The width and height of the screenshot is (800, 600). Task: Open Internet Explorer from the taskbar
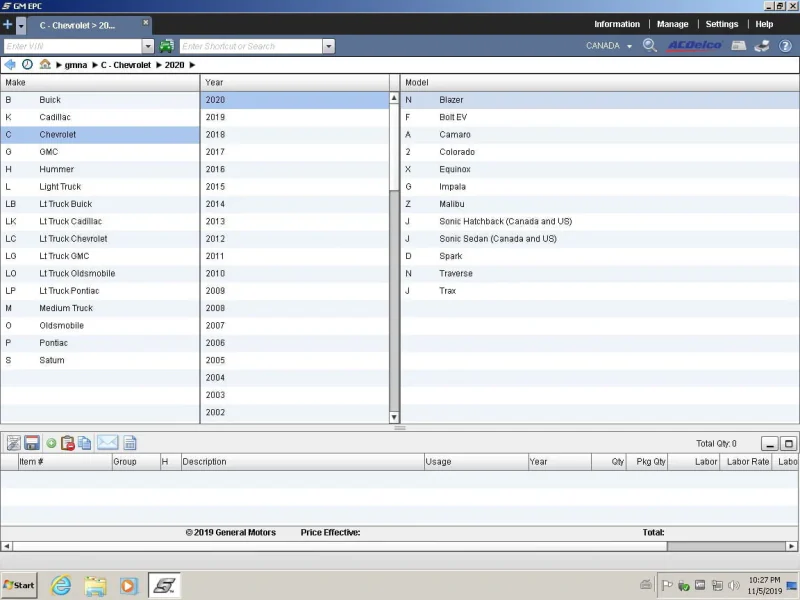click(61, 585)
